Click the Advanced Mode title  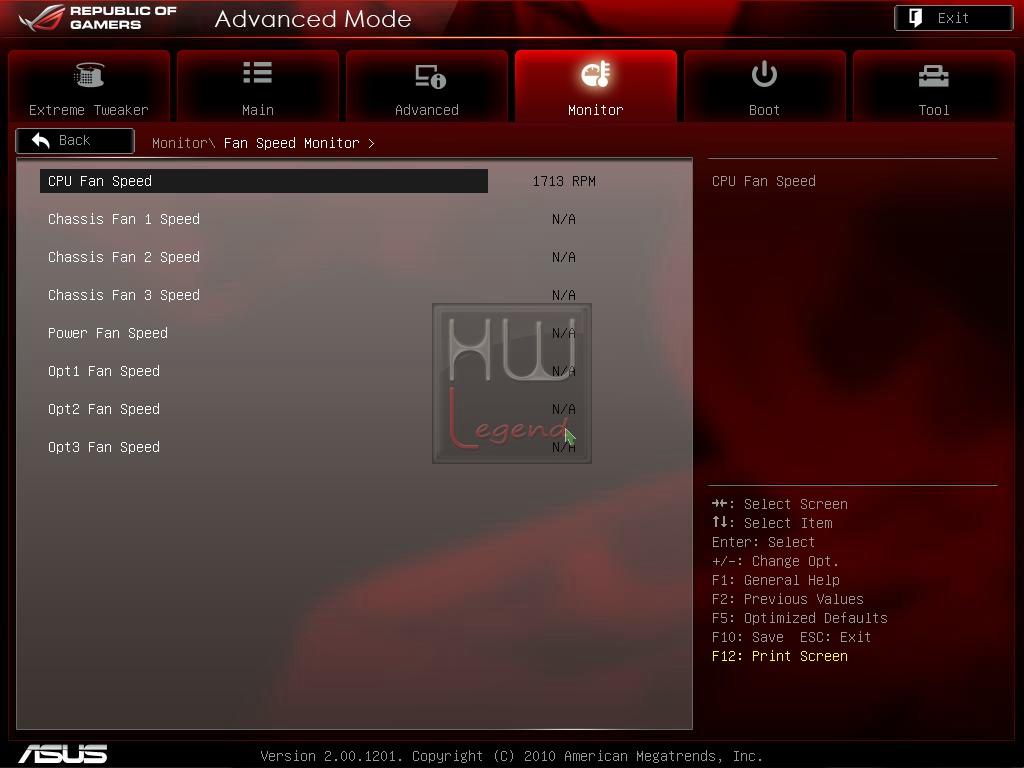313,19
